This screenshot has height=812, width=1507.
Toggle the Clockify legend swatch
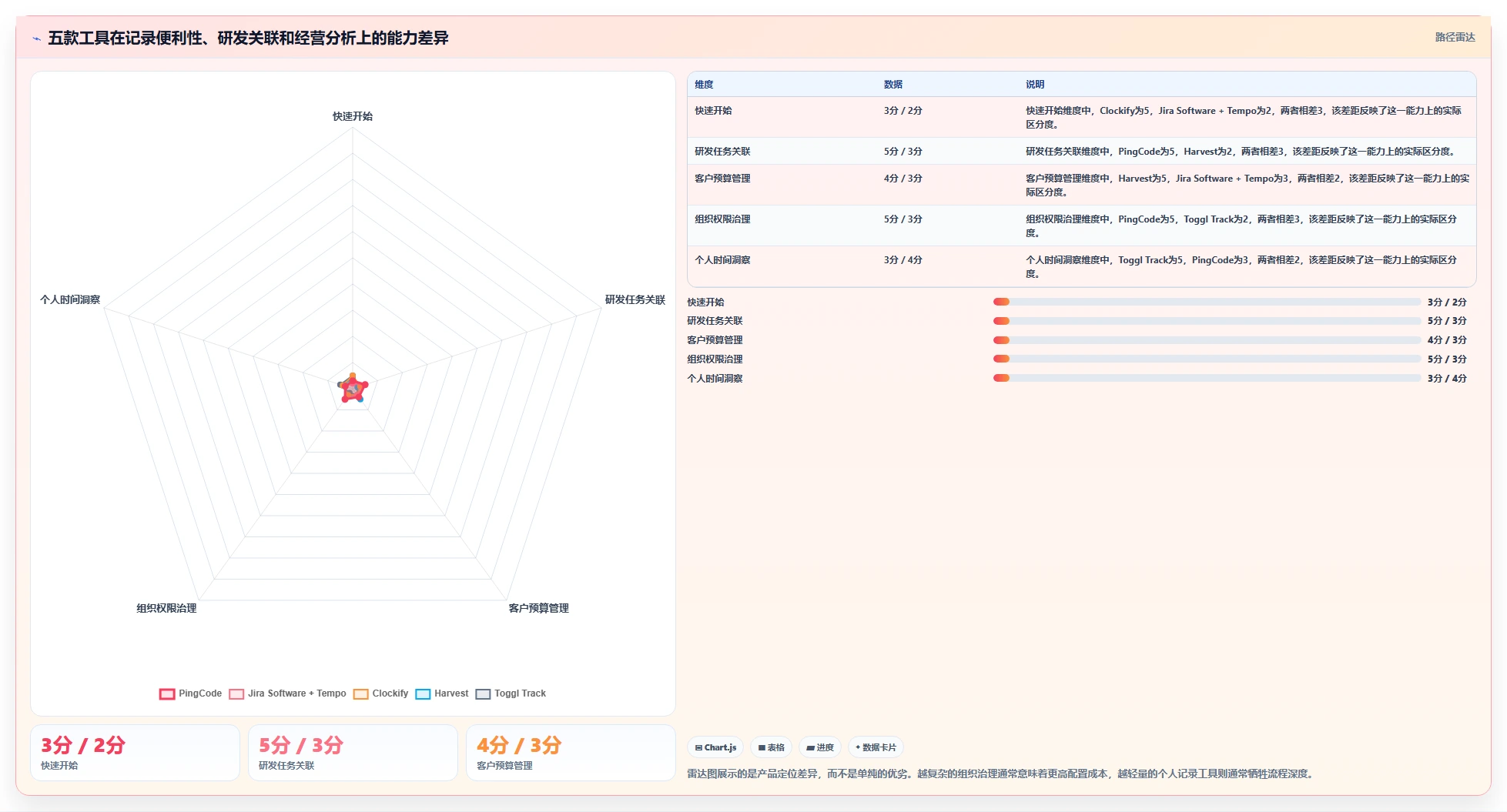(x=360, y=693)
